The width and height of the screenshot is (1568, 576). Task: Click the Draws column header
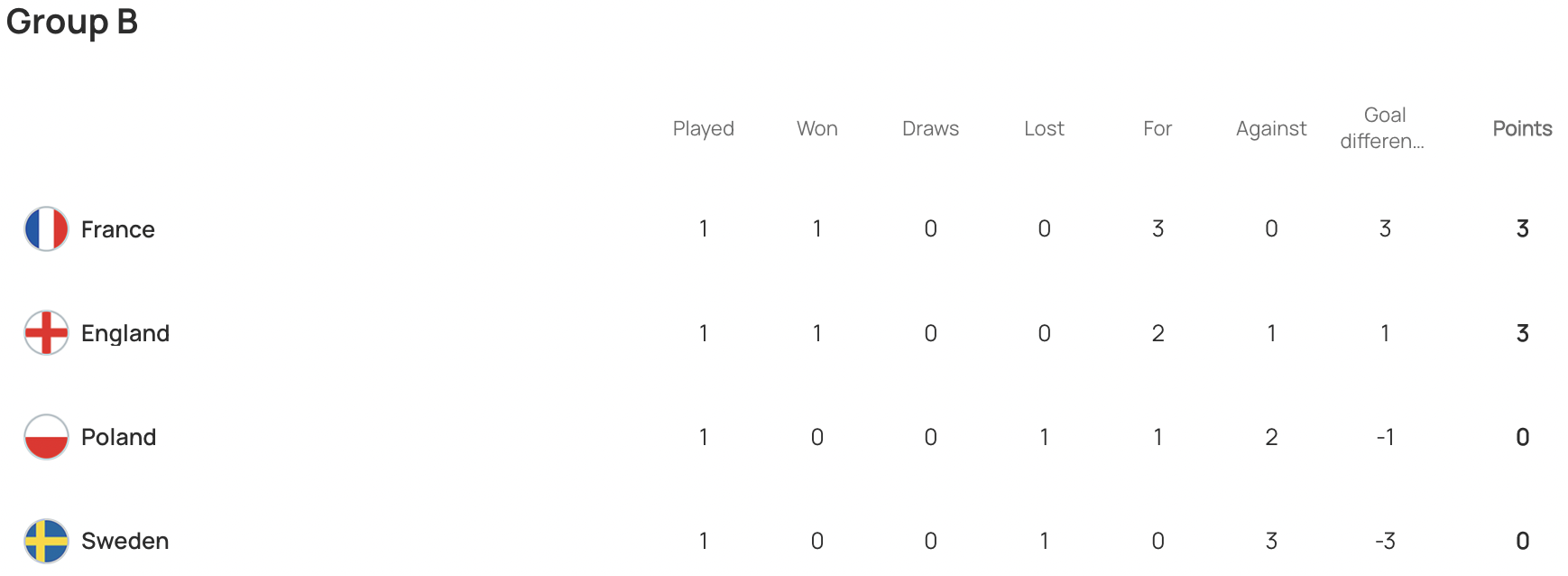pyautogui.click(x=930, y=128)
